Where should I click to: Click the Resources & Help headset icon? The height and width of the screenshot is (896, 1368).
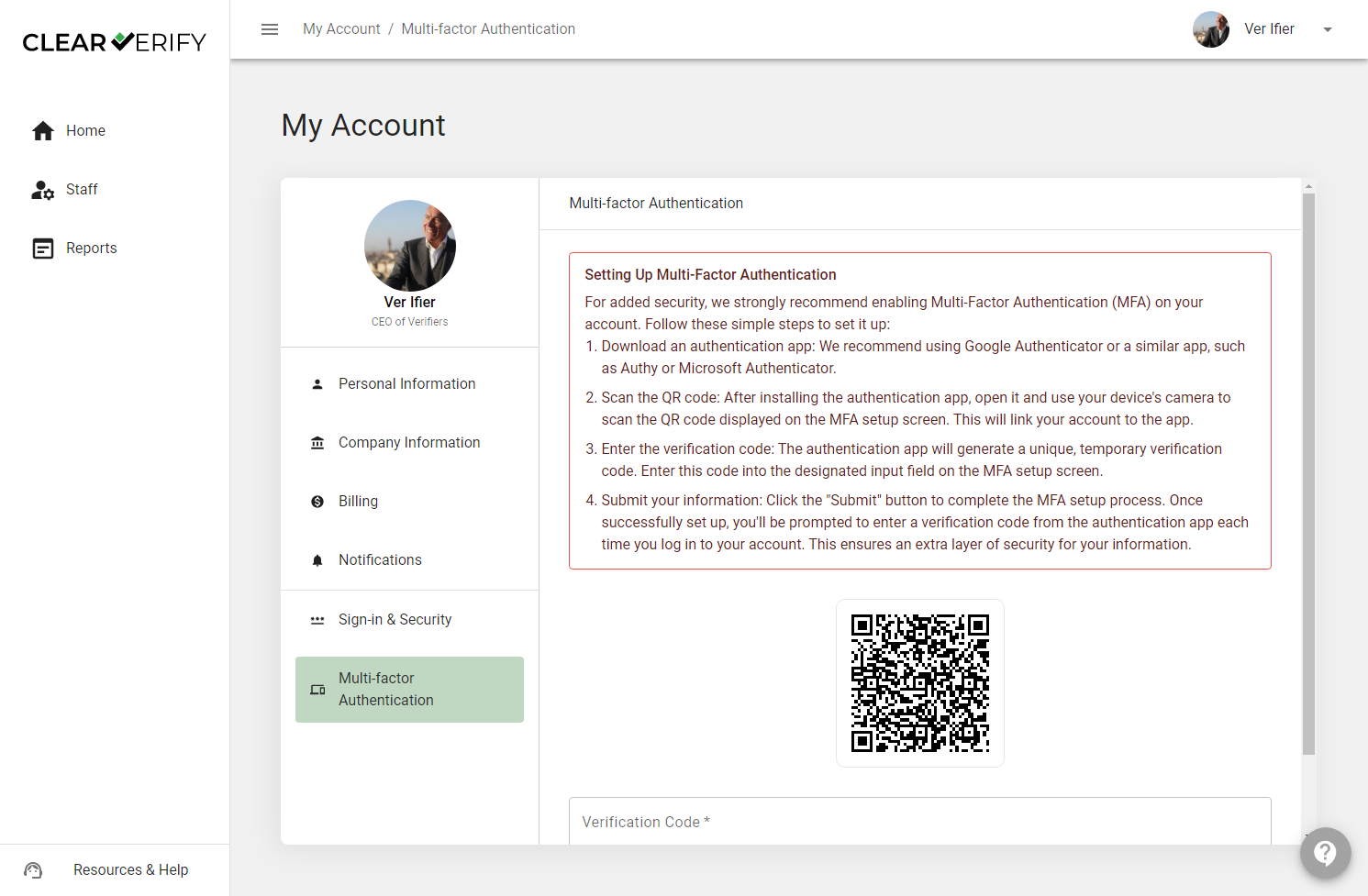(x=33, y=870)
